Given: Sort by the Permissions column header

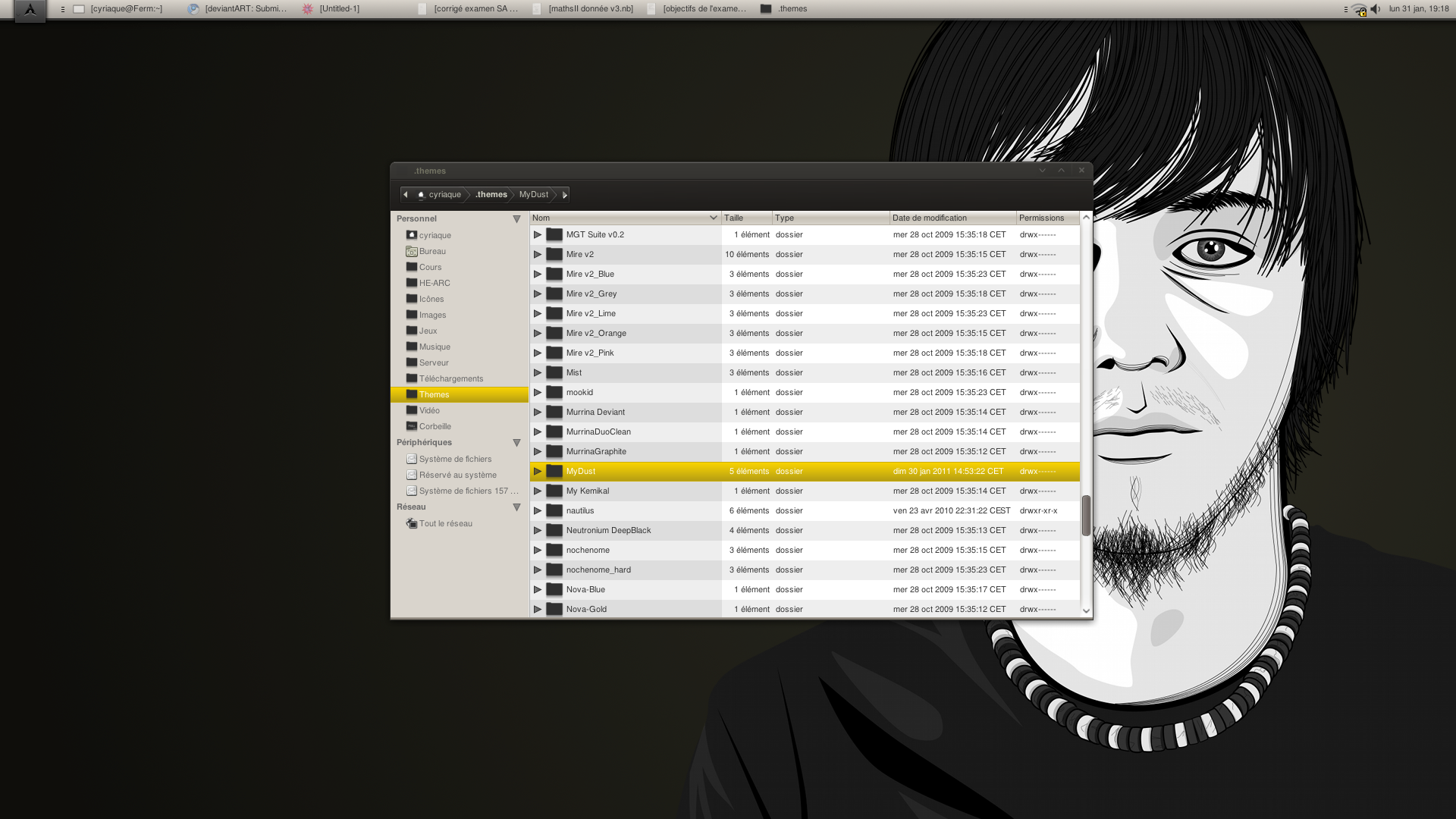Looking at the screenshot, I should [1048, 218].
